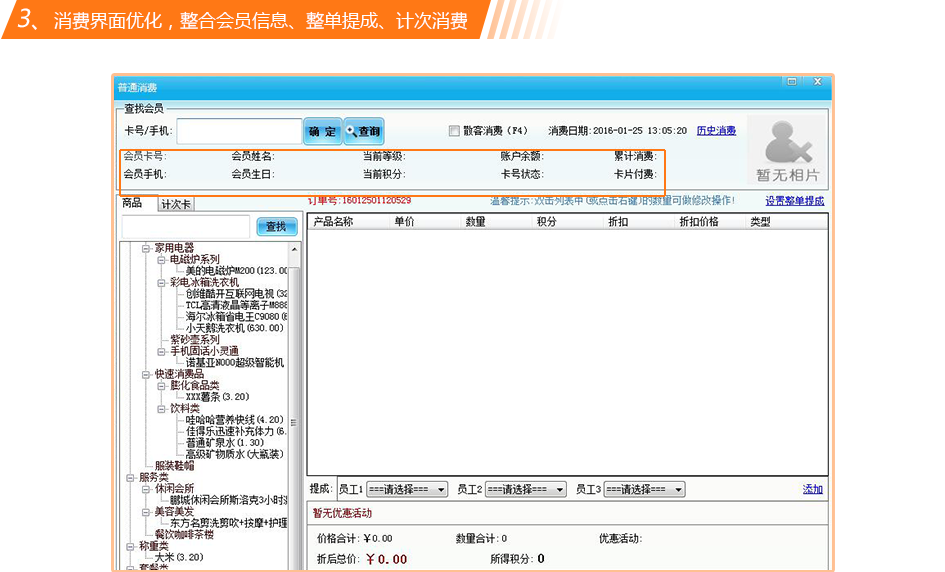Screen dimensions: 945x572
Task: Select 高级矿物质水 (大瓶装) product
Action: click(x=234, y=454)
